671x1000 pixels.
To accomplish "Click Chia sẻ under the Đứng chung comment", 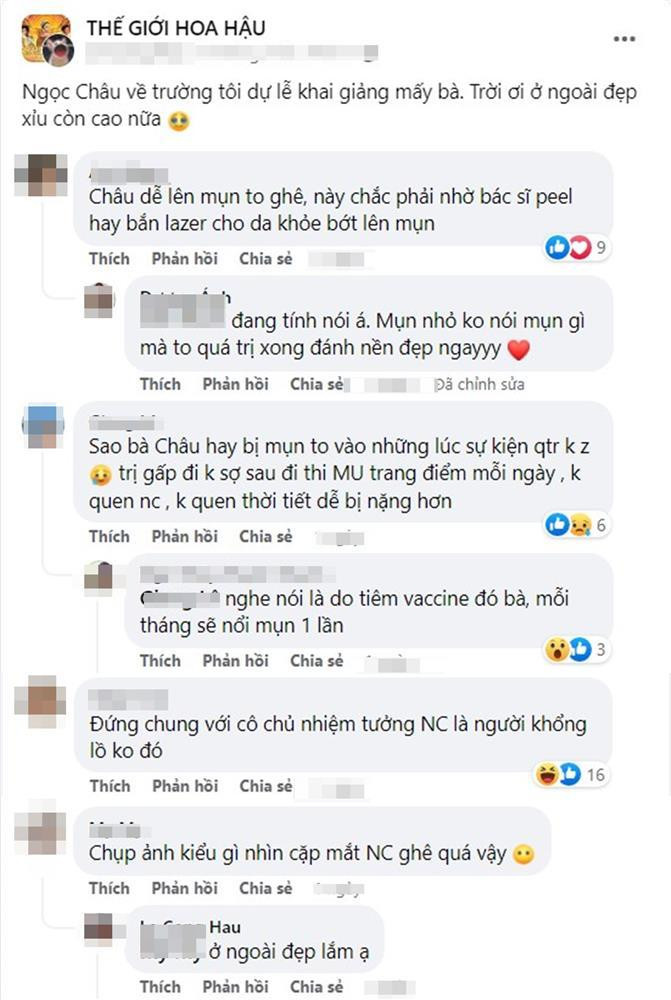I will (266, 786).
